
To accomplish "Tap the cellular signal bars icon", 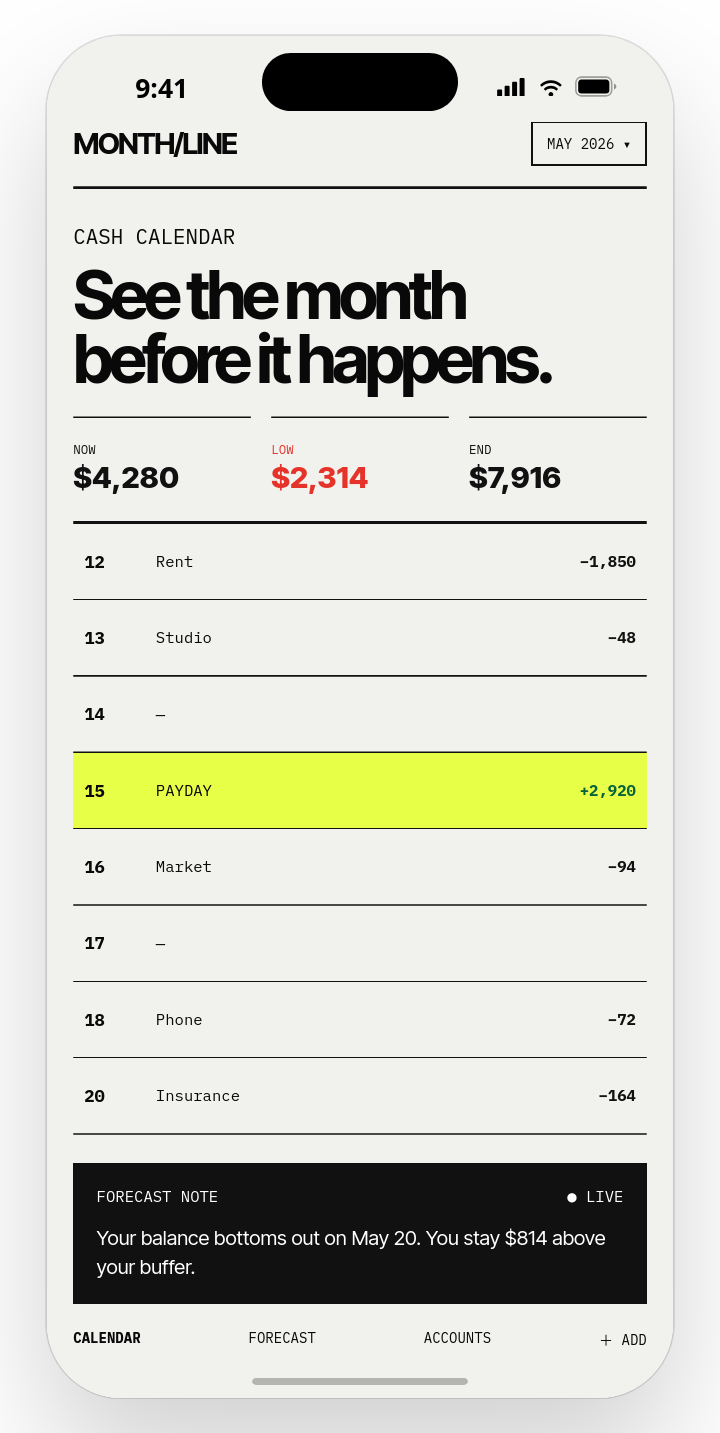I will tap(511, 87).
